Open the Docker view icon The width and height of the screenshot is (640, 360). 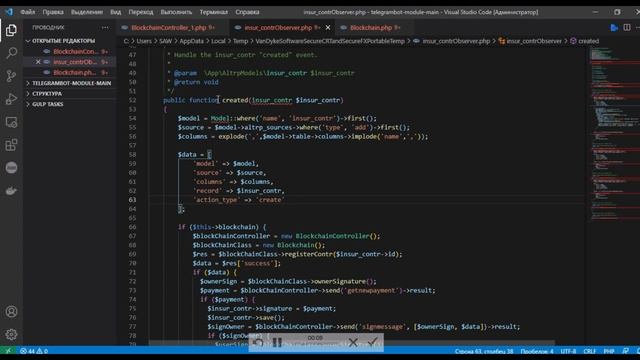point(11,191)
